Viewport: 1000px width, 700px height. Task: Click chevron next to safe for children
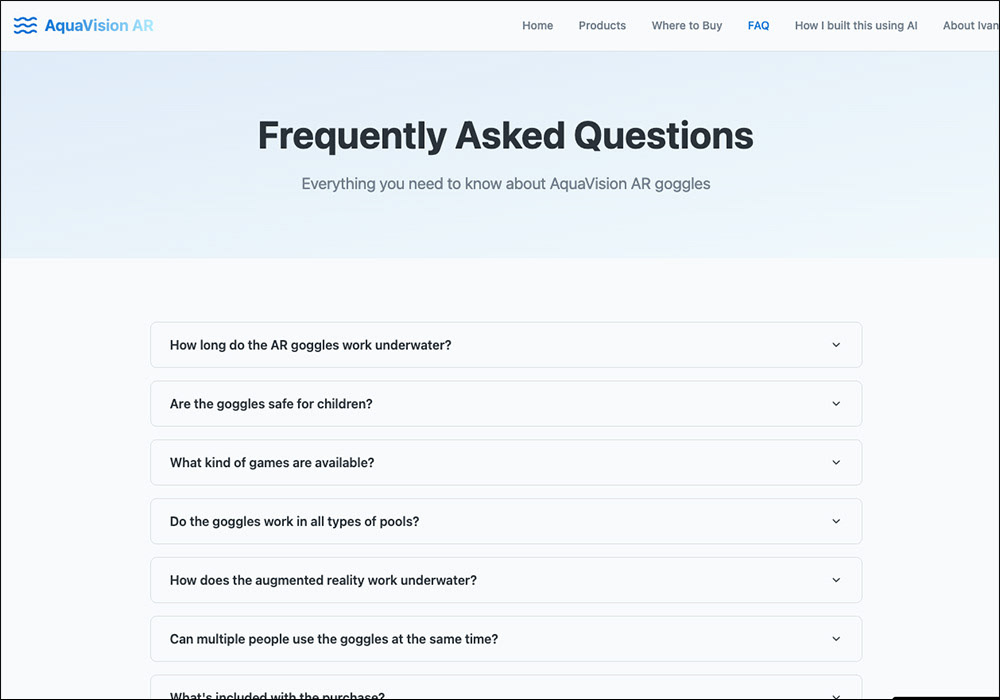(x=836, y=404)
